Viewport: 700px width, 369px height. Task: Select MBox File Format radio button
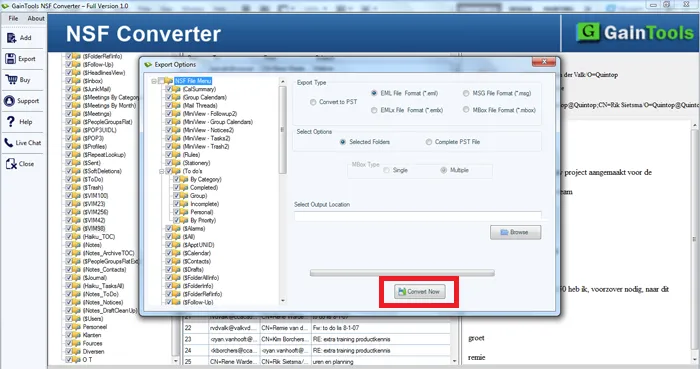click(466, 110)
